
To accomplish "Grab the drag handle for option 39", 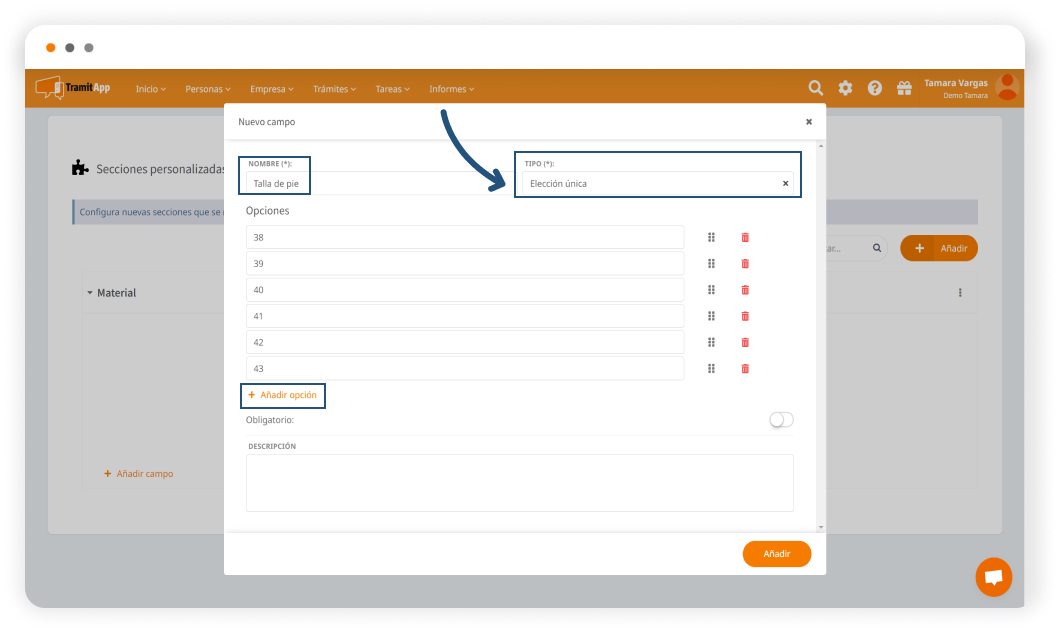I will click(x=711, y=263).
